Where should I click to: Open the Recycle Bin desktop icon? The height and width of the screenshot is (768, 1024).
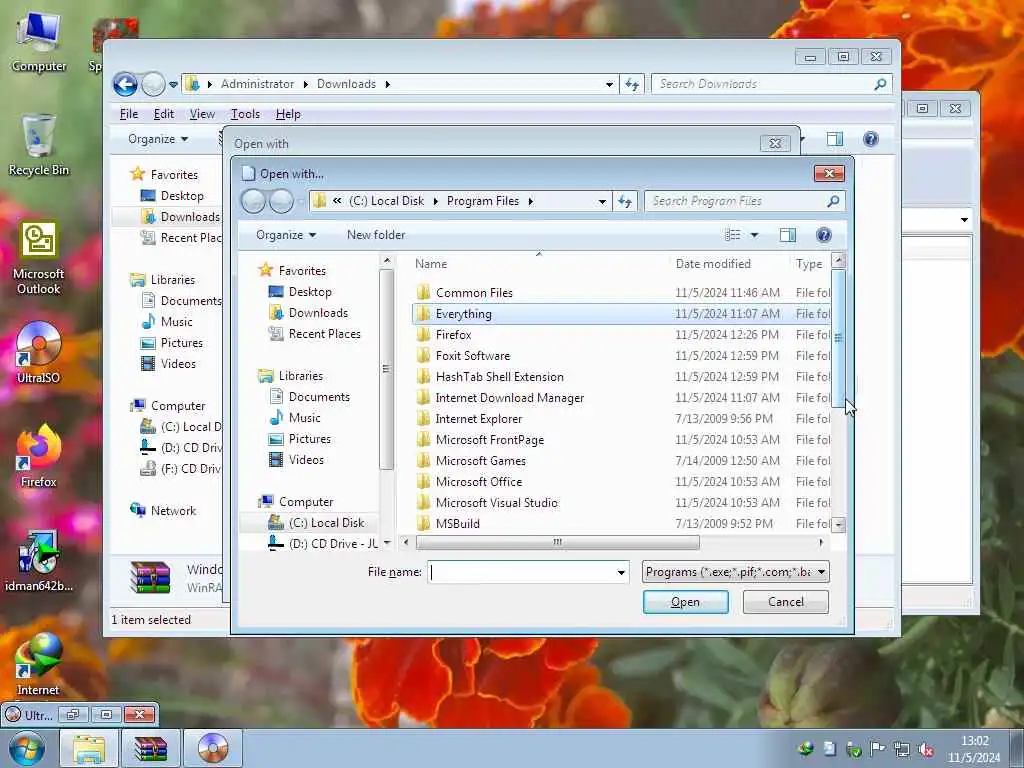coord(39,145)
